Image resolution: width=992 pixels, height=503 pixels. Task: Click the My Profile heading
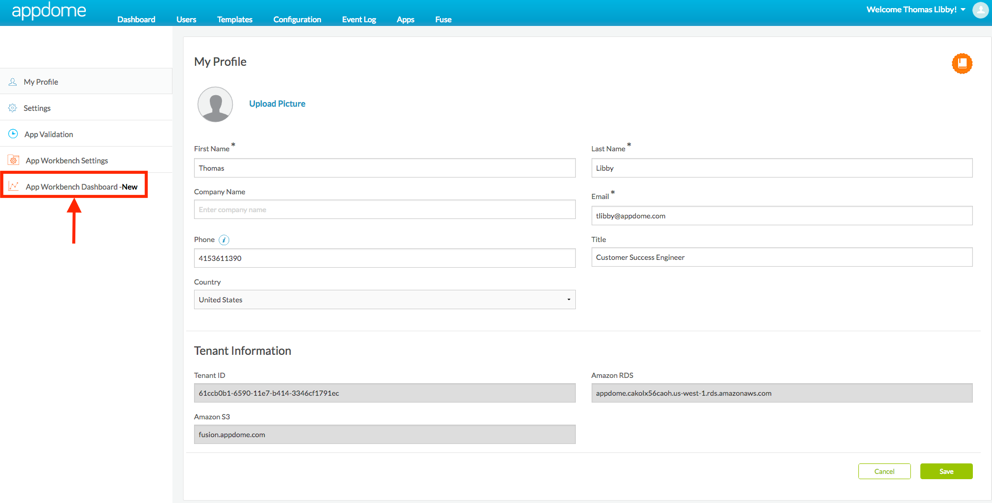[x=220, y=62]
